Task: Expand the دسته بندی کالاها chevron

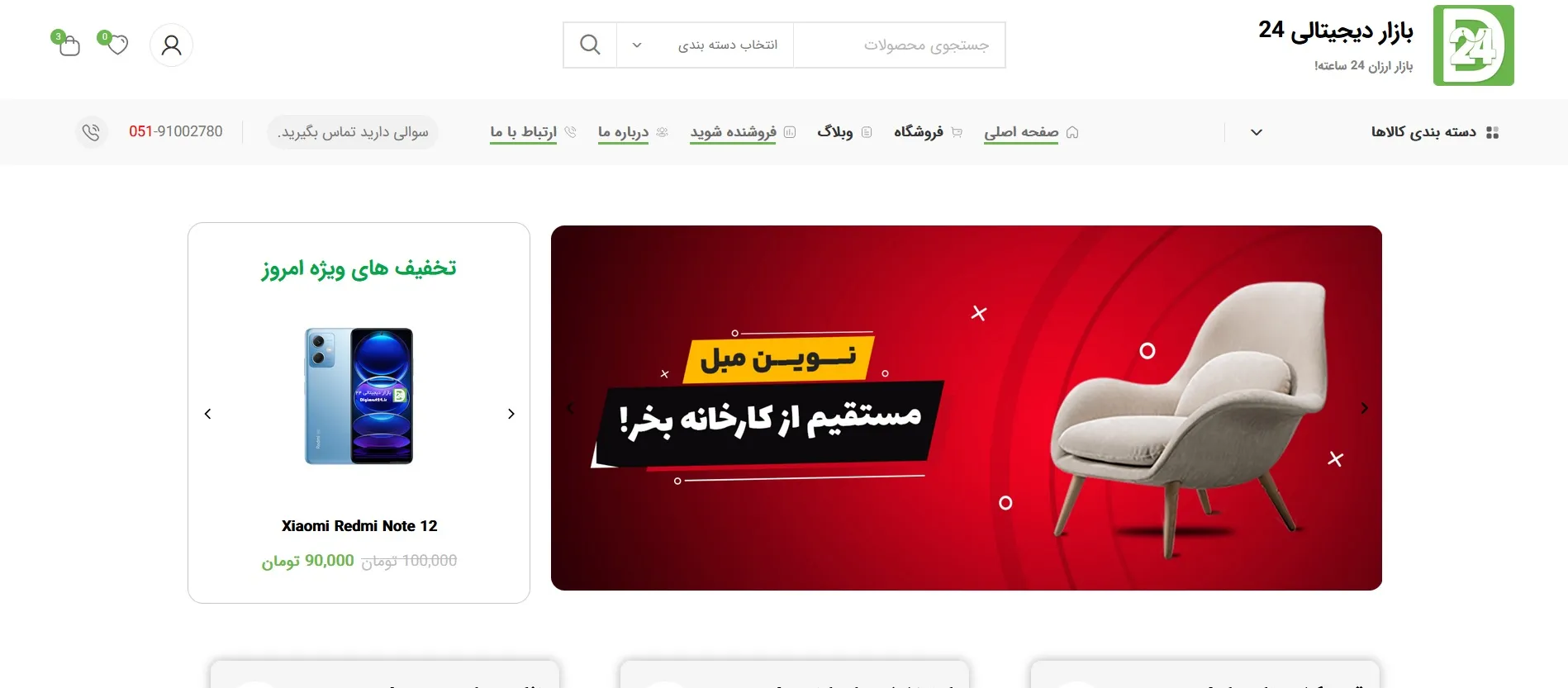Action: (1257, 132)
